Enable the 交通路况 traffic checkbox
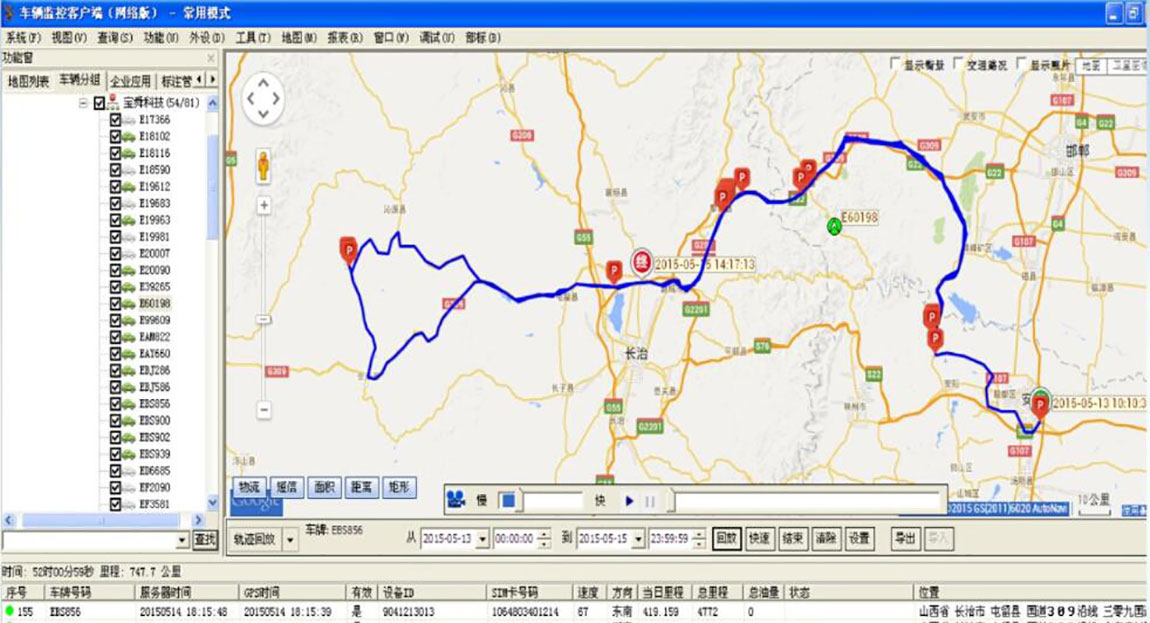This screenshot has height=623, width=1150. (x=958, y=64)
